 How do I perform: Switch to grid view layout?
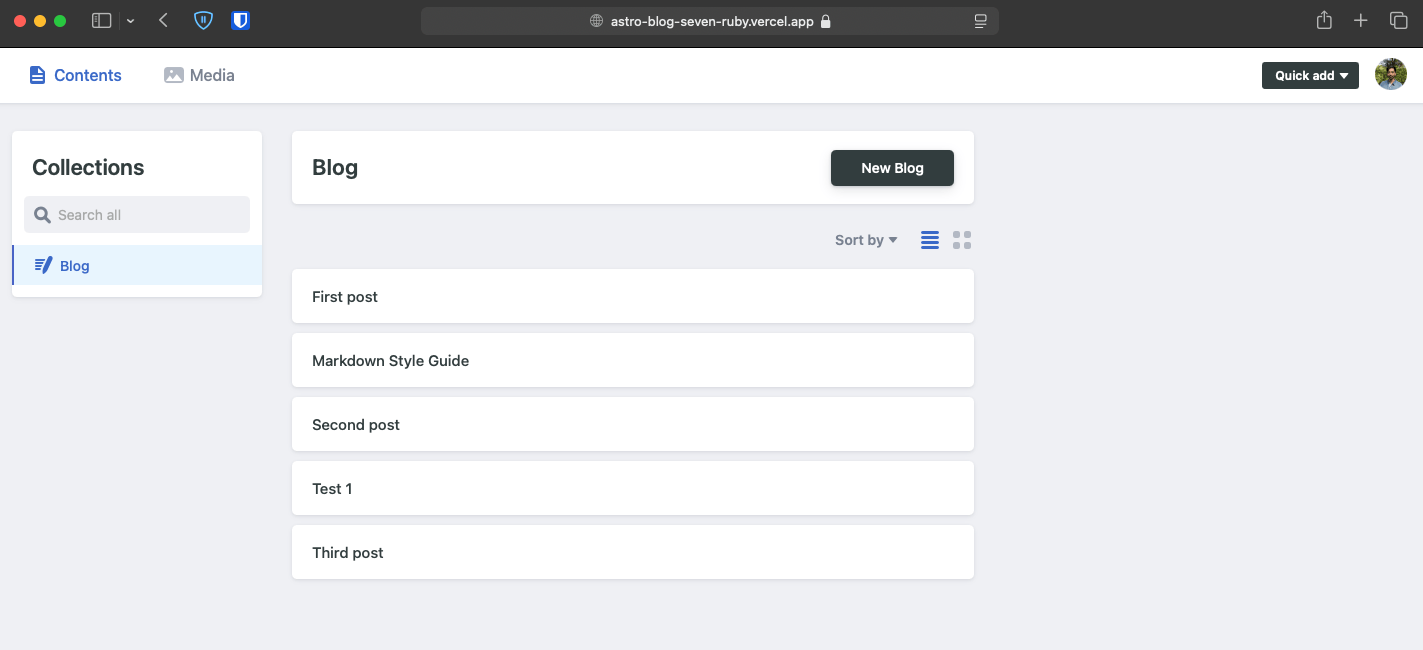962,240
